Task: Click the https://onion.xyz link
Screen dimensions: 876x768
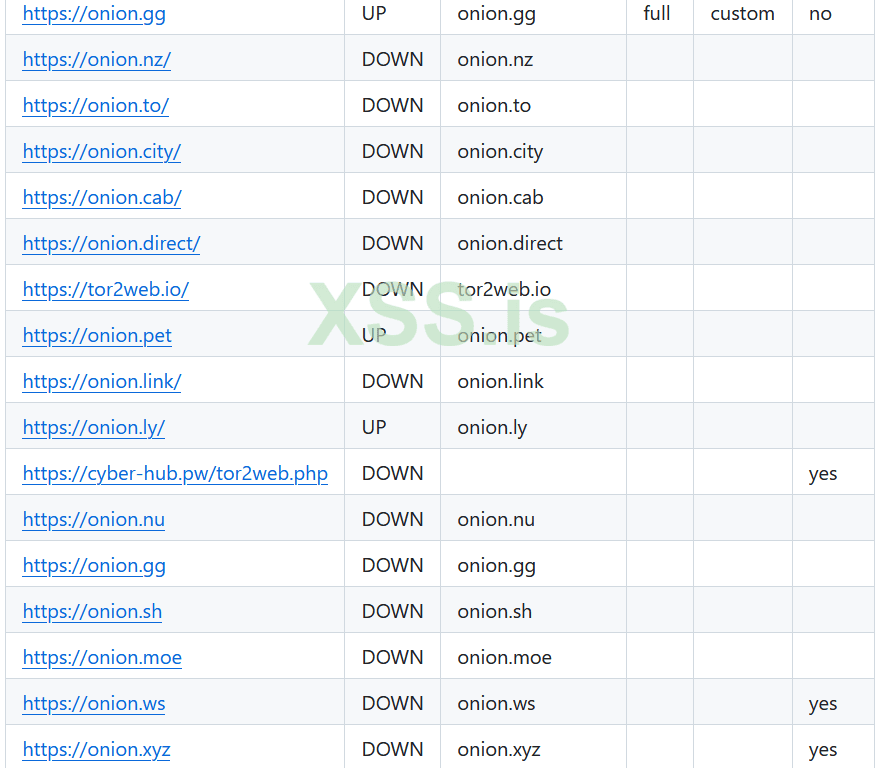Action: (x=97, y=750)
